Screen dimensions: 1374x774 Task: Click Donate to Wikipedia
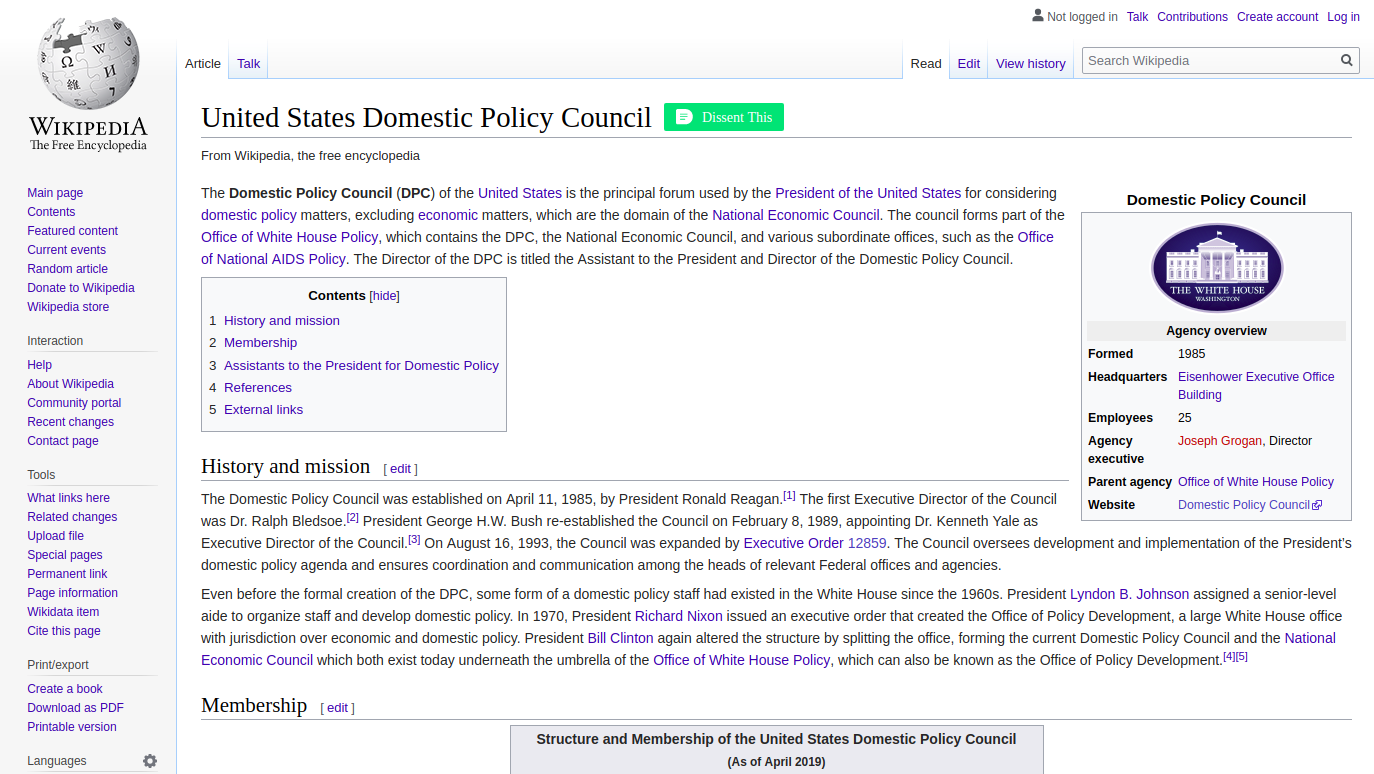click(x=80, y=288)
